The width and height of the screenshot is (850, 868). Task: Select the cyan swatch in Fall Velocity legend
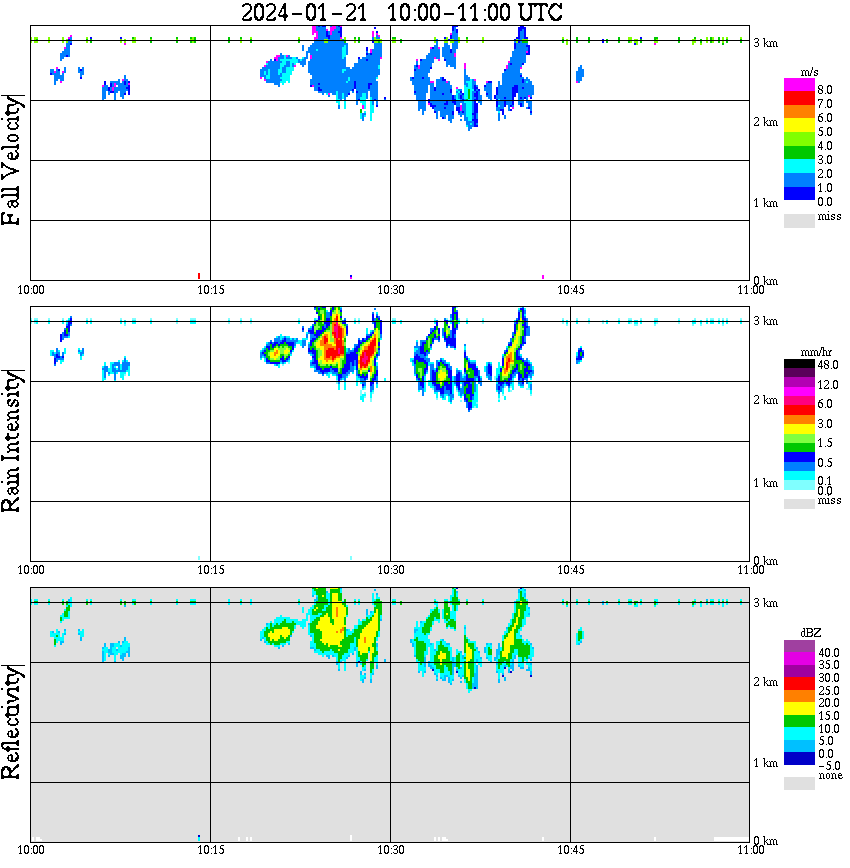pos(799,166)
